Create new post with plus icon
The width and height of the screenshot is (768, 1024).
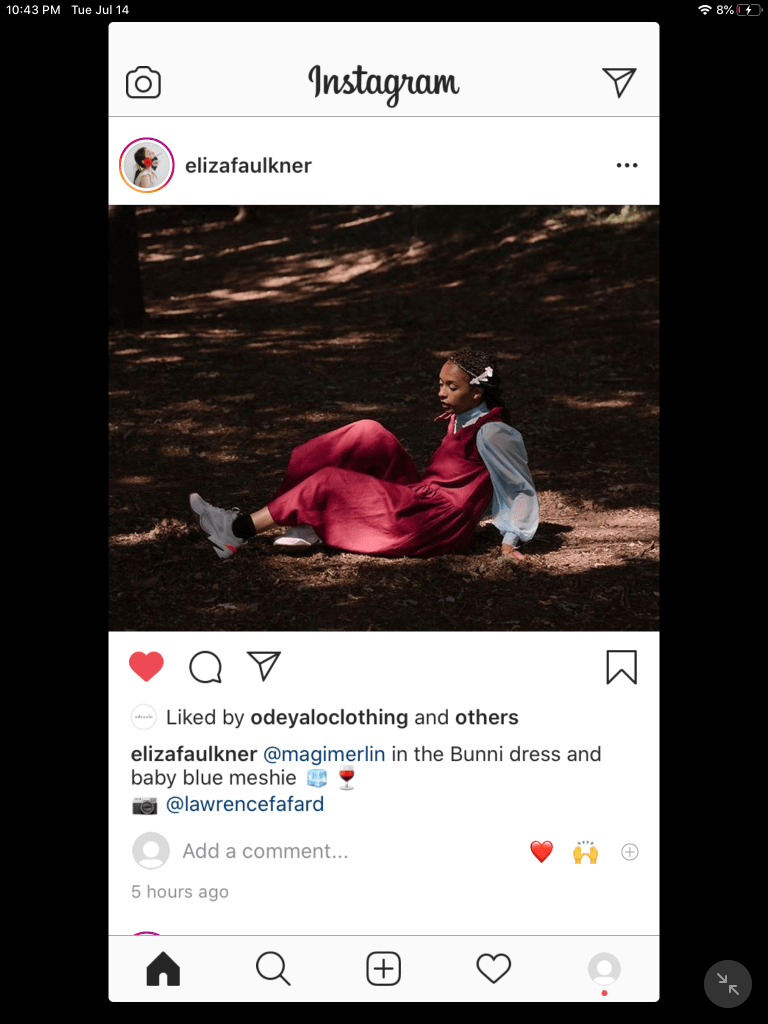click(x=383, y=968)
